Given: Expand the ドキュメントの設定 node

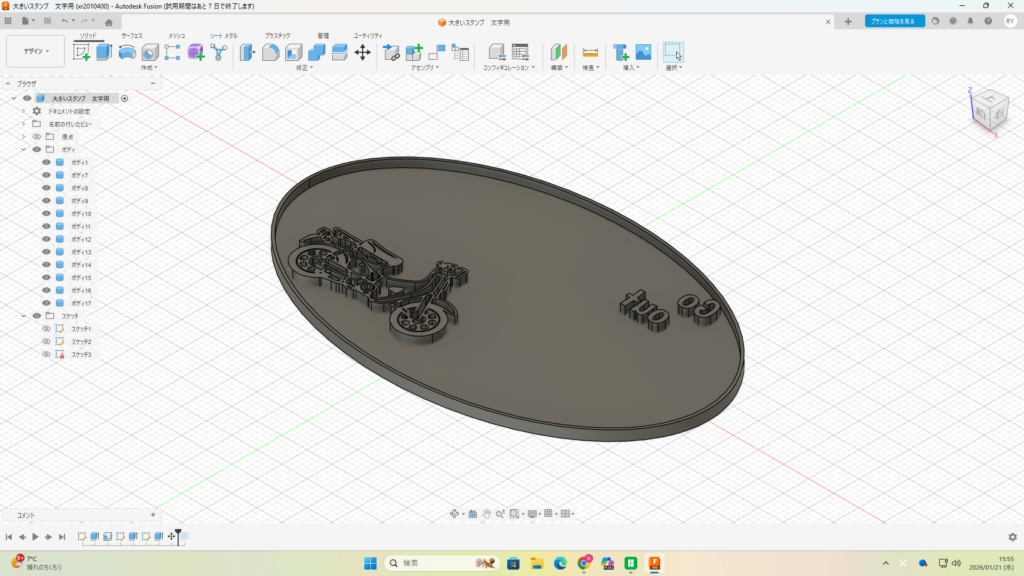Looking at the screenshot, I should pyautogui.click(x=23, y=111).
